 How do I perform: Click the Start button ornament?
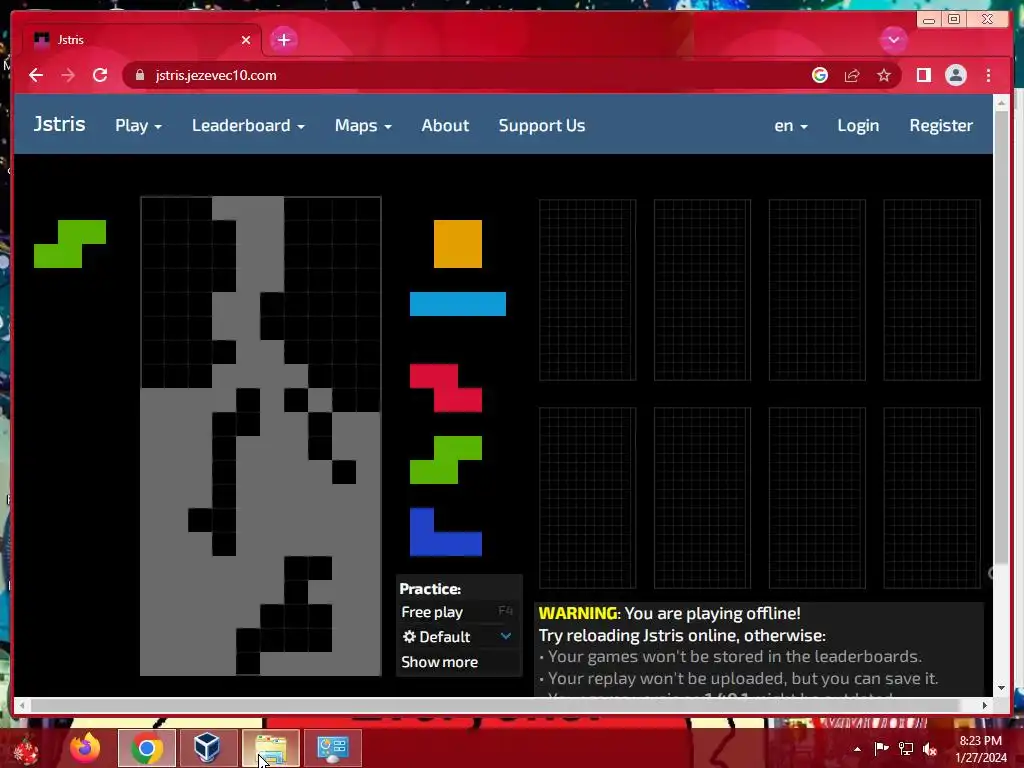(25, 749)
